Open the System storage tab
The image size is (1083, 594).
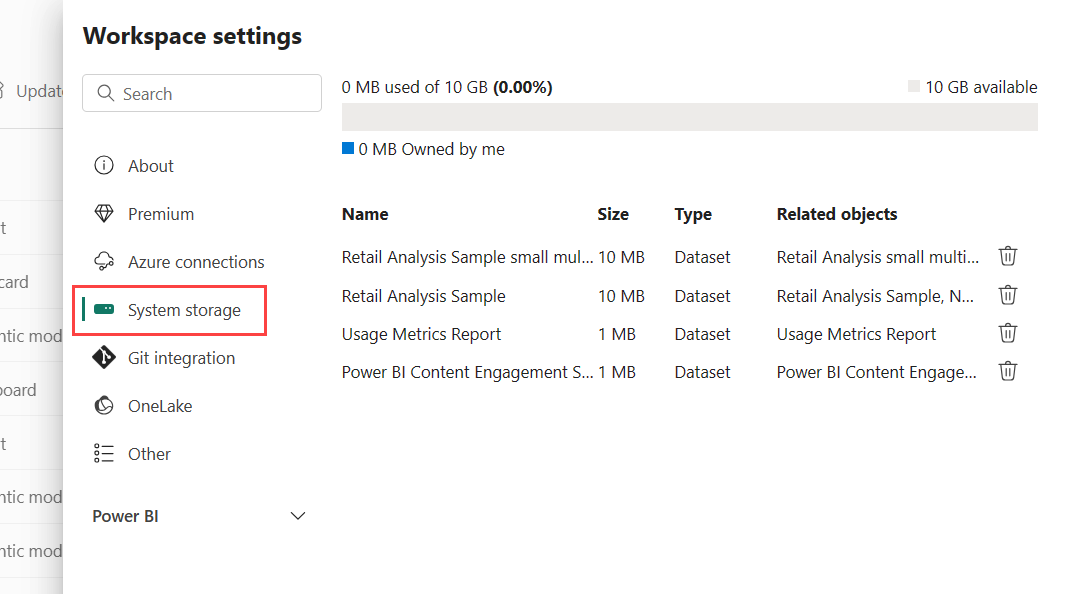(x=184, y=310)
